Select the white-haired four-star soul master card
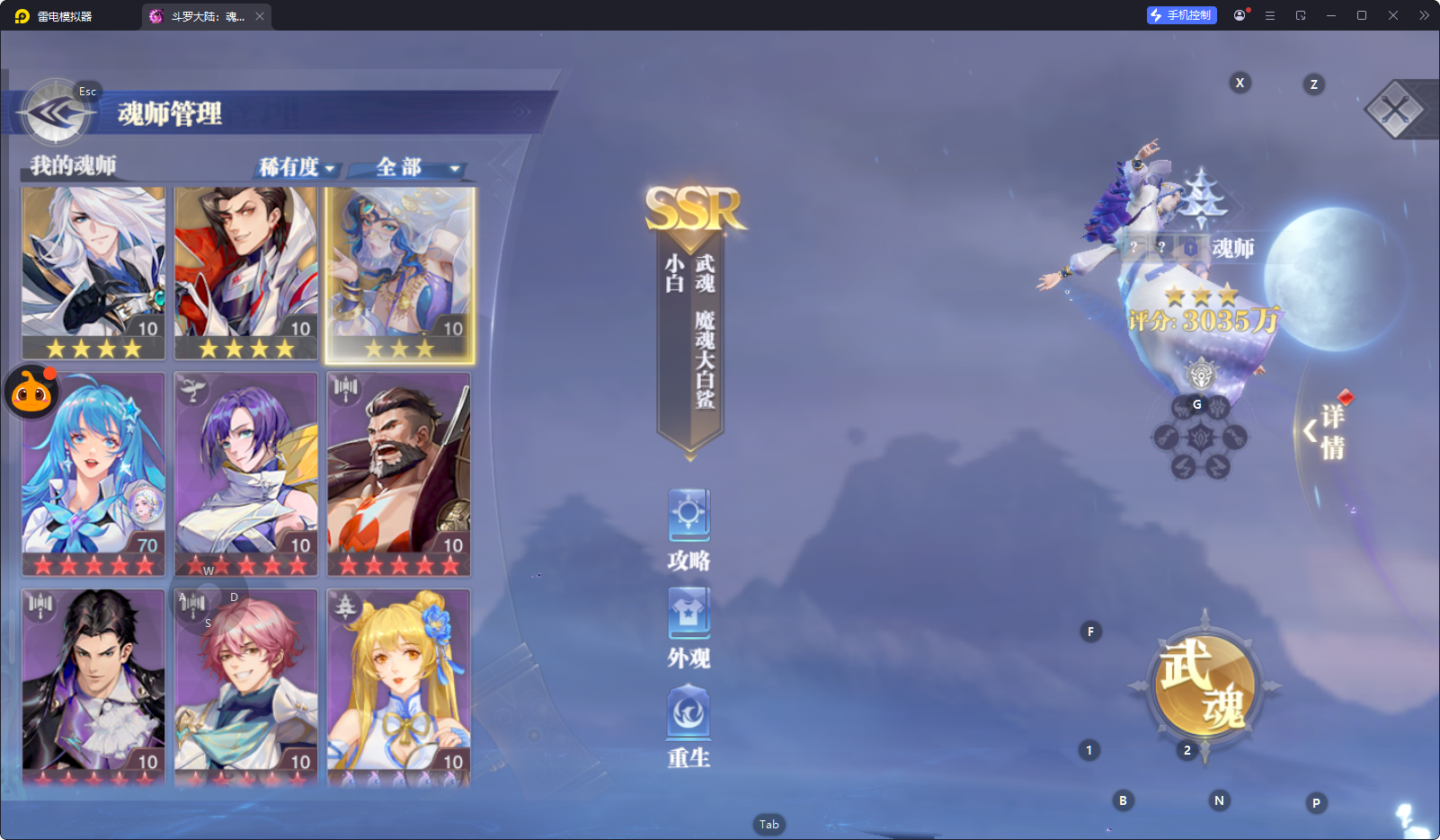 (x=93, y=273)
